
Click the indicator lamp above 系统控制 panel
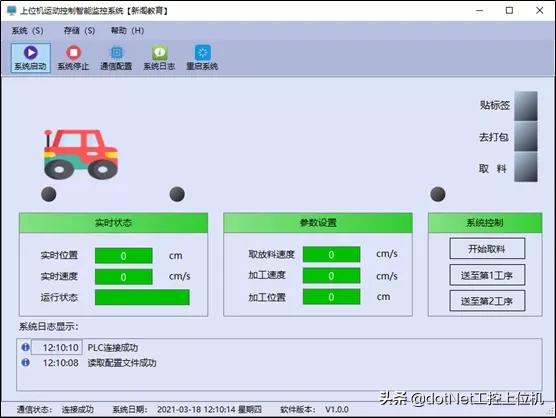pos(438,194)
